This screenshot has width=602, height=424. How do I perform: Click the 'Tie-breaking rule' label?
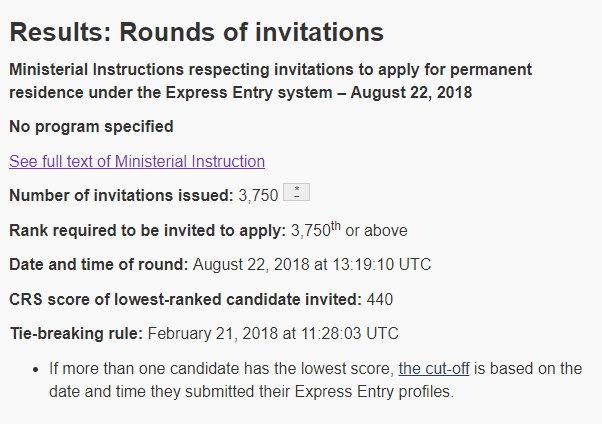76,333
